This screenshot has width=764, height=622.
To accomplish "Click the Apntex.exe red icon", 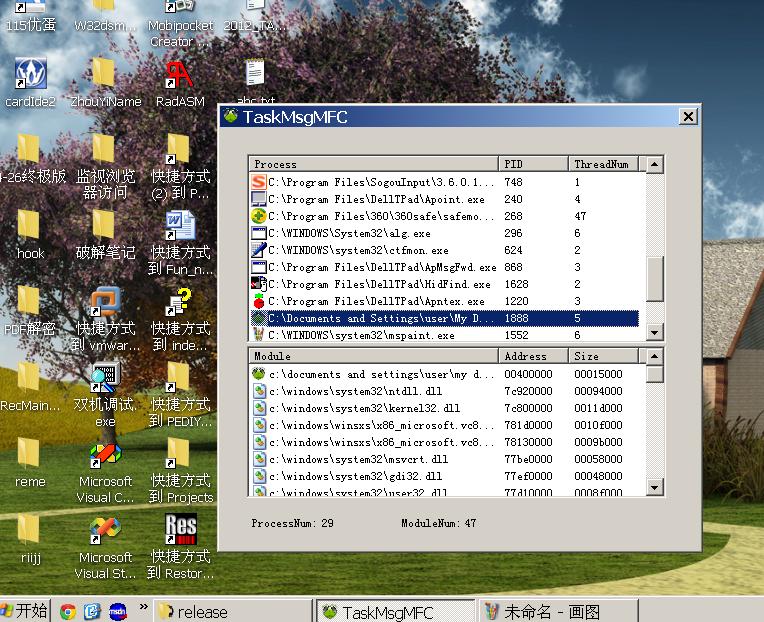I will [259, 301].
